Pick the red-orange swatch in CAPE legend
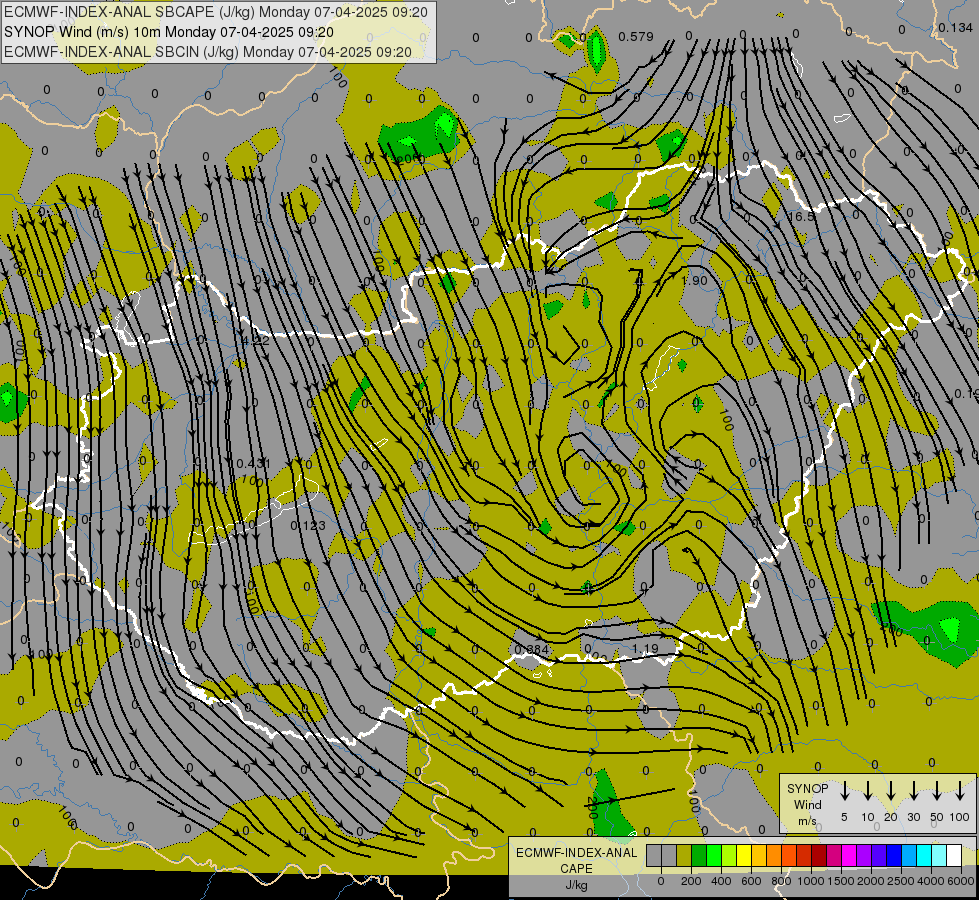The width and height of the screenshot is (979, 900). click(x=790, y=855)
